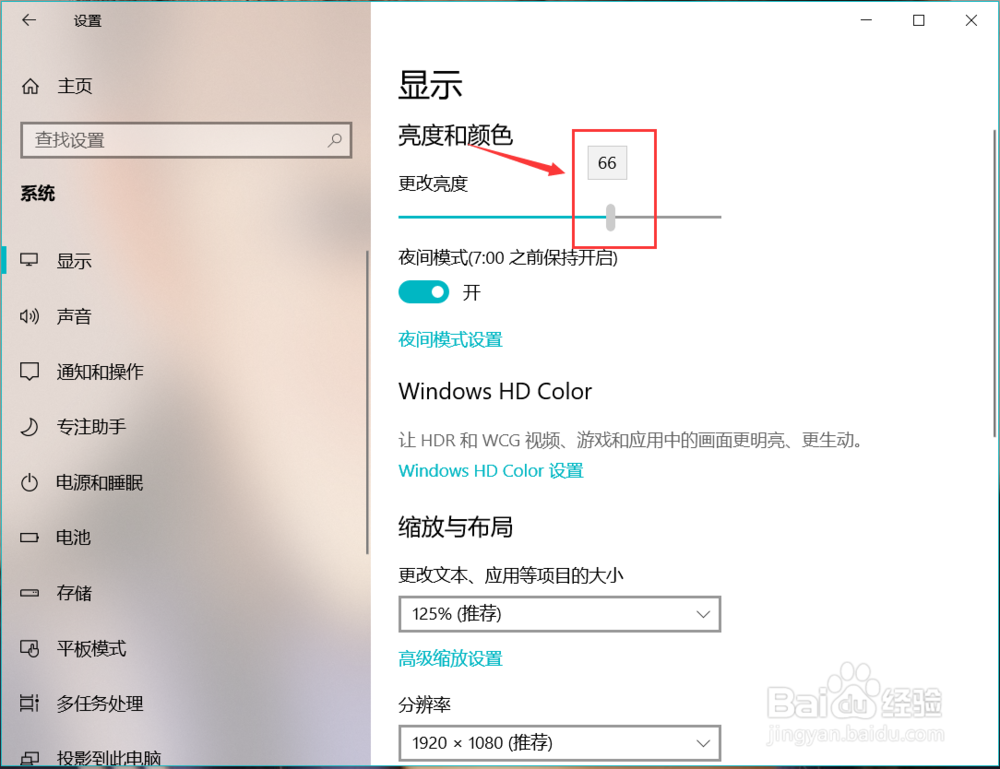1000x769 pixels.
Task: Open Windows HD Color 设置 link
Action: (491, 471)
